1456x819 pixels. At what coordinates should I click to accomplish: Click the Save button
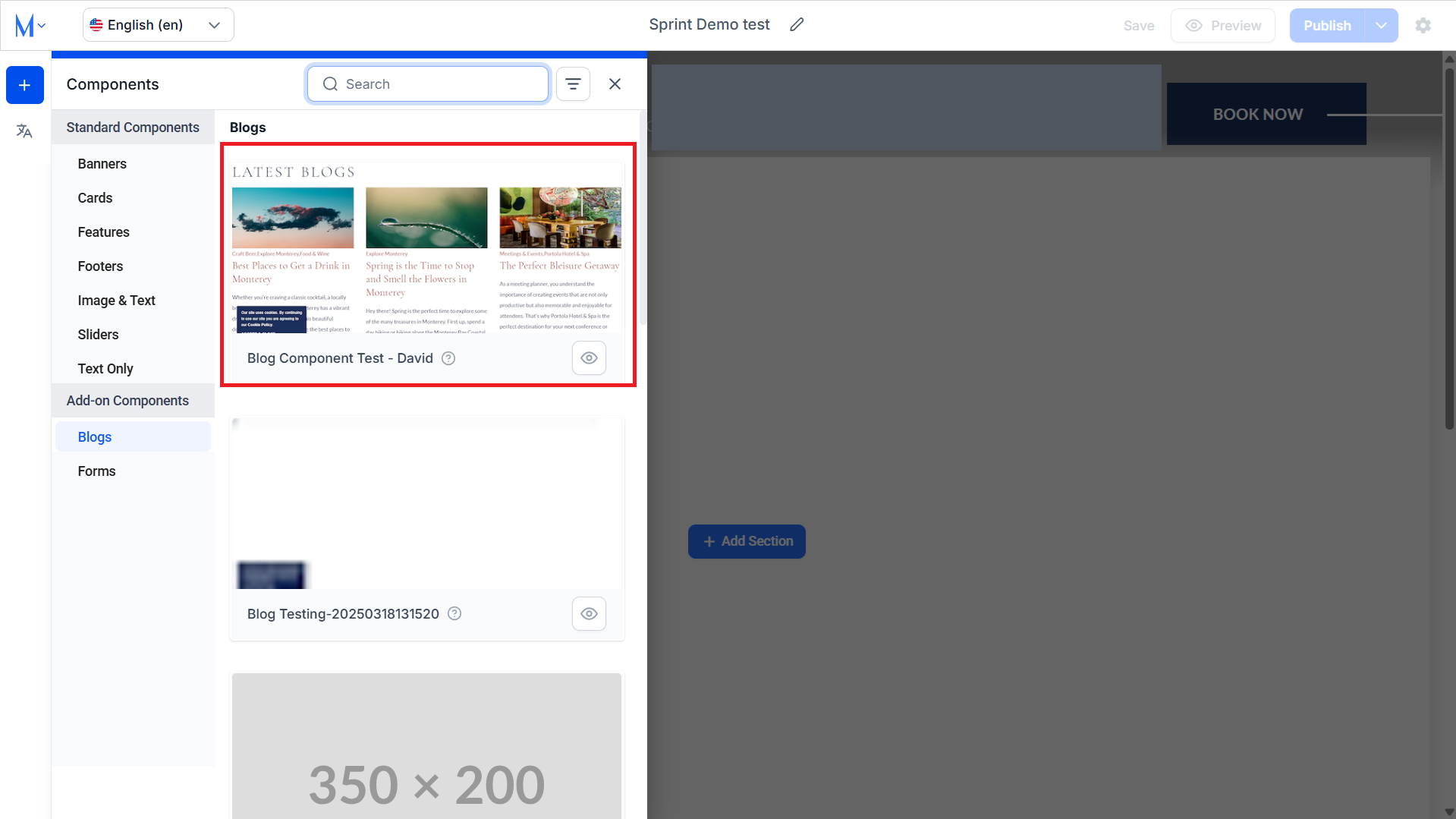(1139, 26)
